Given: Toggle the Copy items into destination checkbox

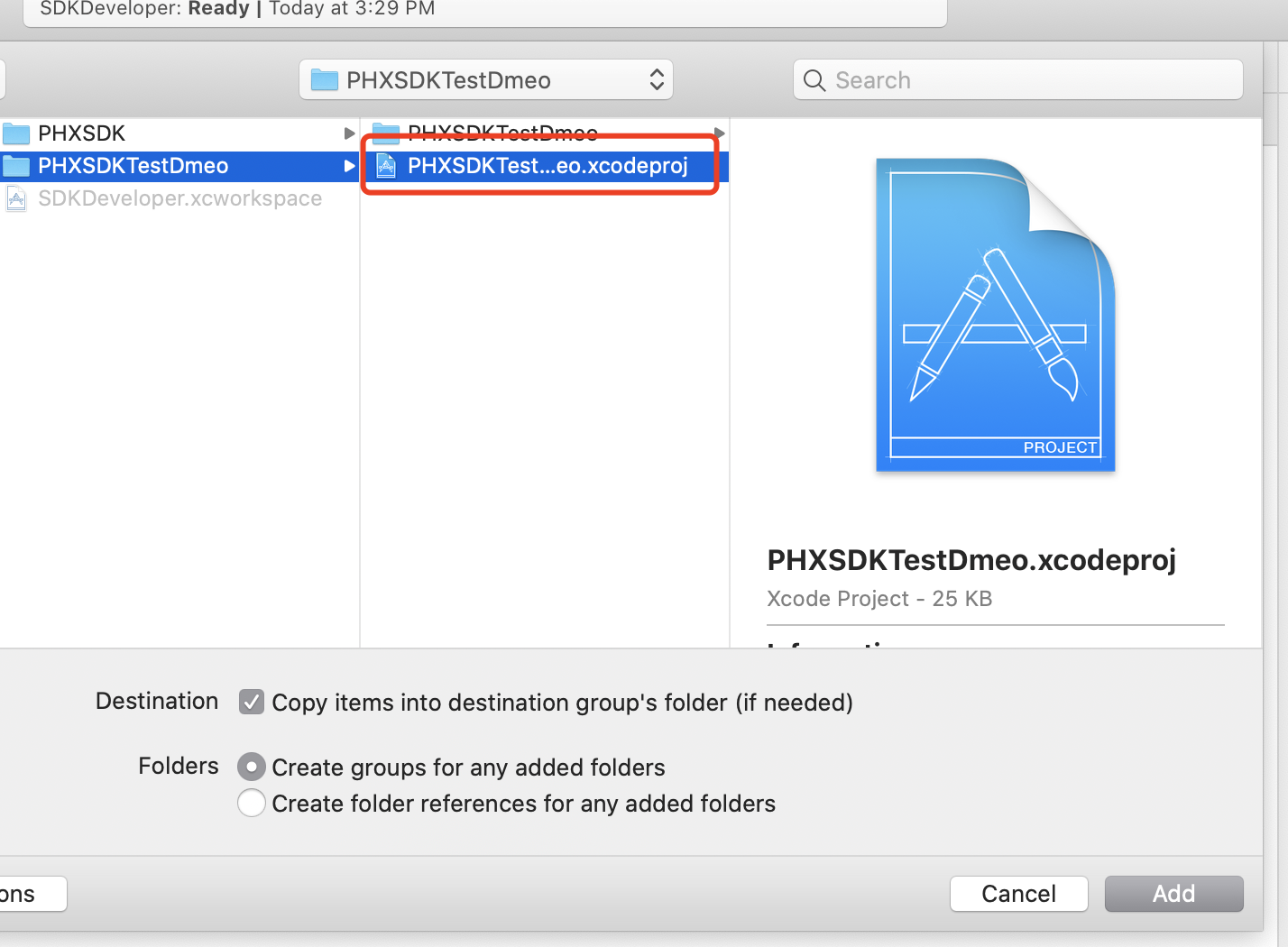Looking at the screenshot, I should tap(252, 702).
